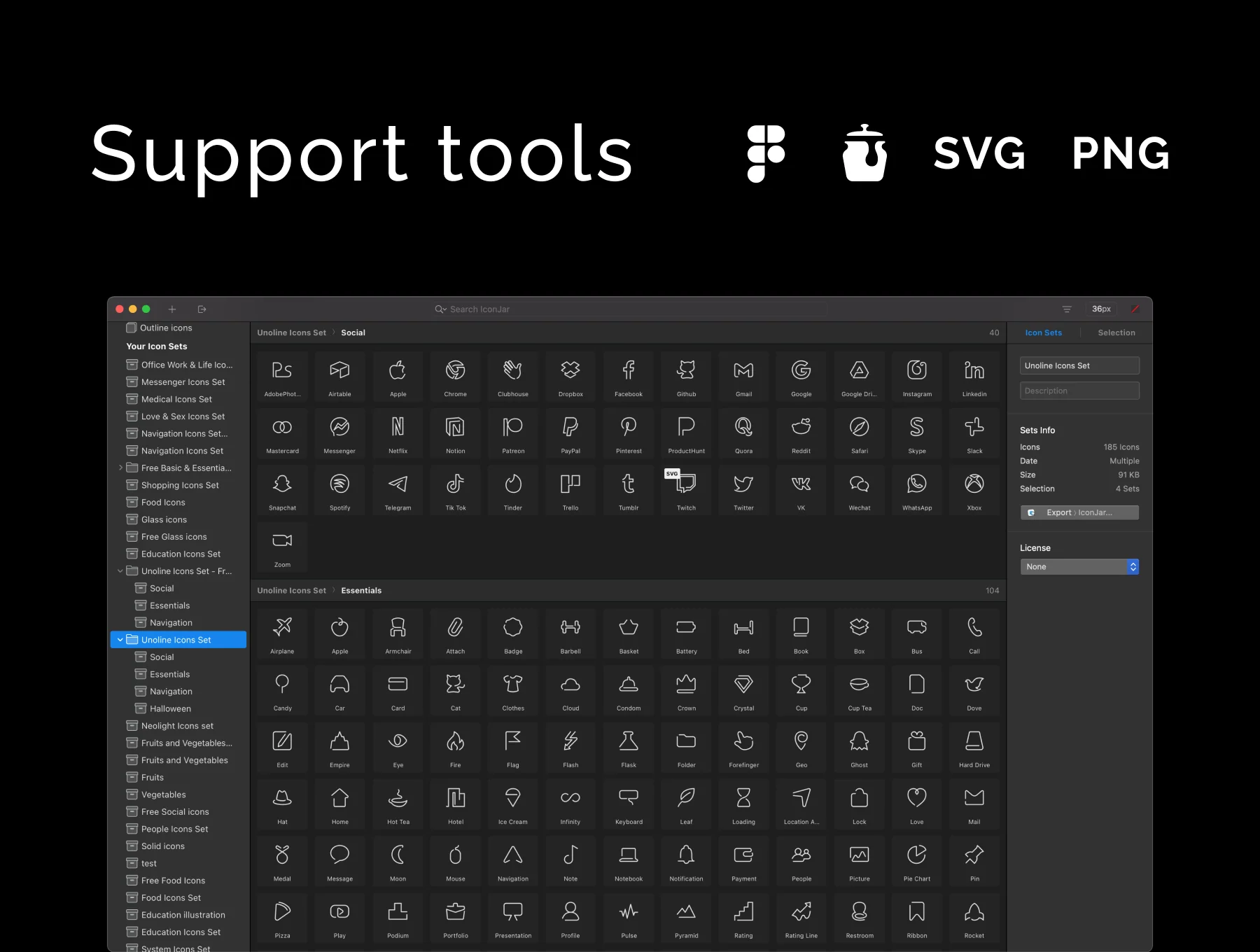The width and height of the screenshot is (1260, 952).
Task: Select the Airtable icon in Social
Action: pyautogui.click(x=339, y=376)
